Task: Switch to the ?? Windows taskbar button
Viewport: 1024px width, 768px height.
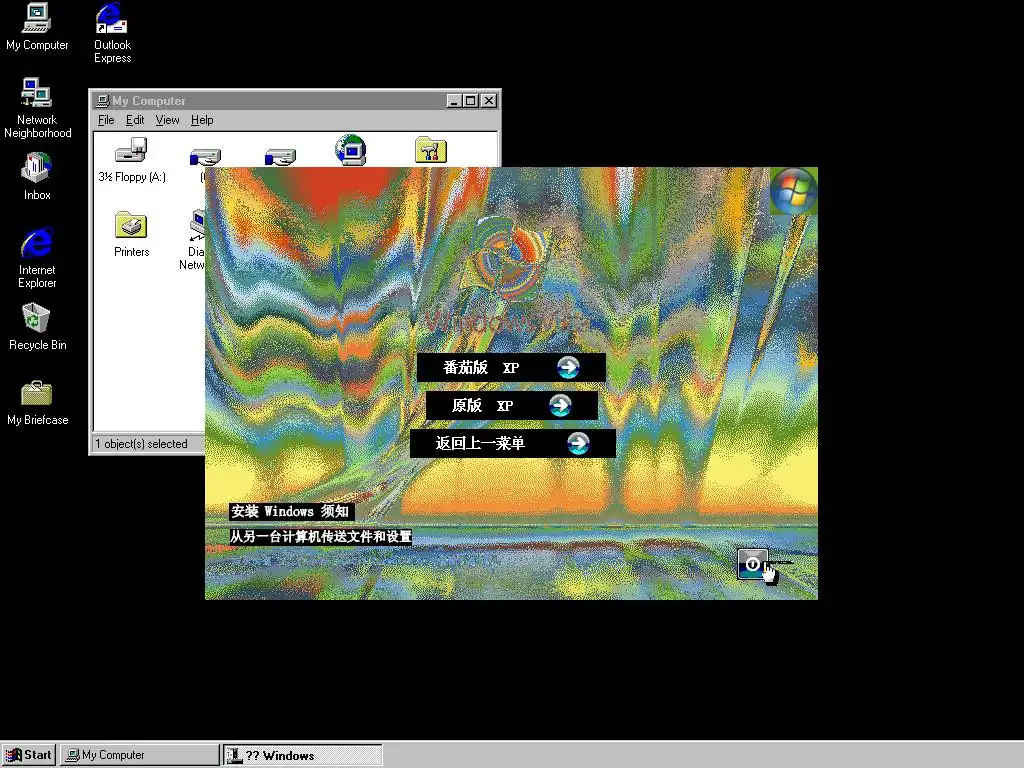Action: tap(303, 756)
